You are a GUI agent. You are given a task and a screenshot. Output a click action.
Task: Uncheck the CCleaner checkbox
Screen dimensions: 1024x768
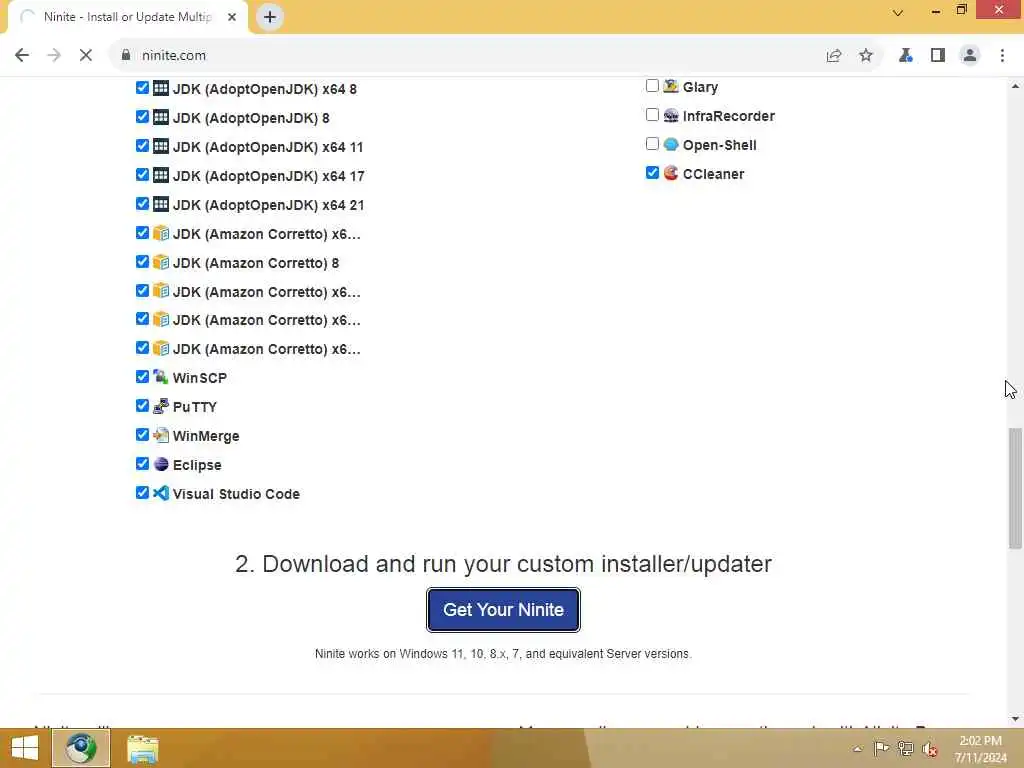(652, 172)
